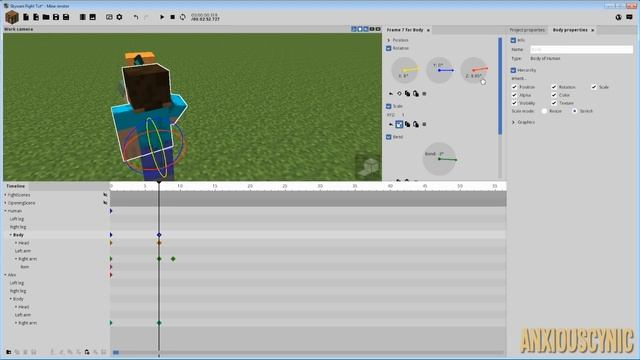This screenshot has height=360, width=640.
Task: Copy rotation values icon
Action: click(407, 94)
